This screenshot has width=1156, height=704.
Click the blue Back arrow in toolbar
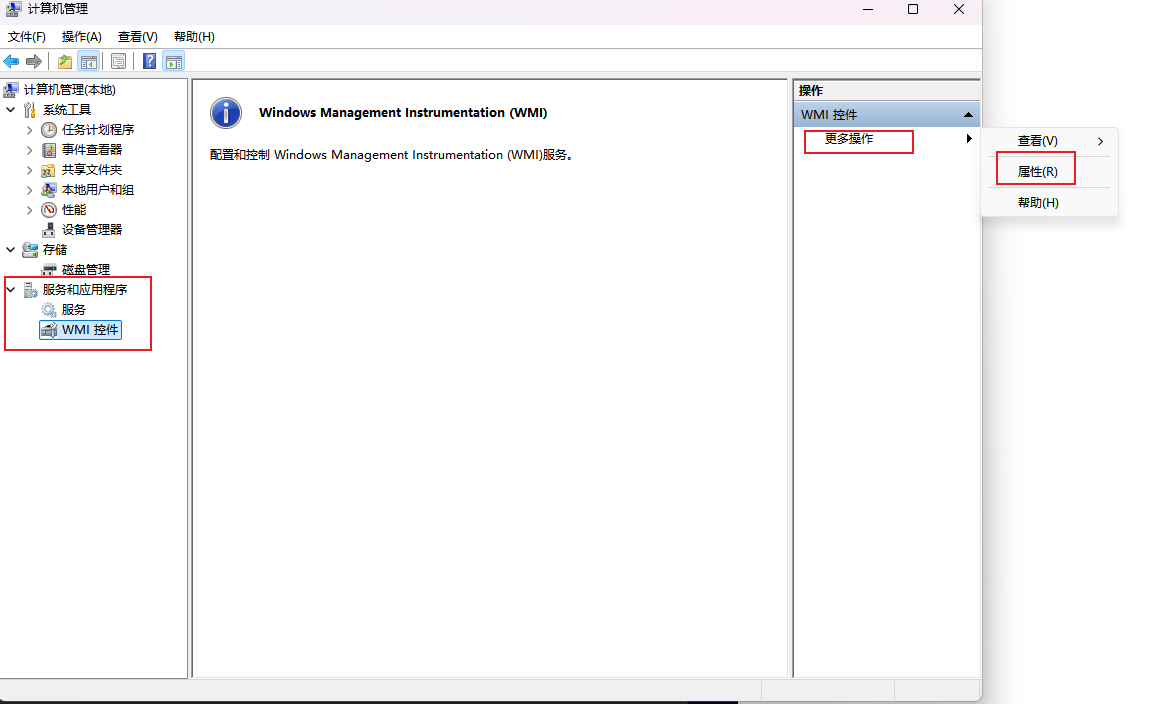[11, 61]
